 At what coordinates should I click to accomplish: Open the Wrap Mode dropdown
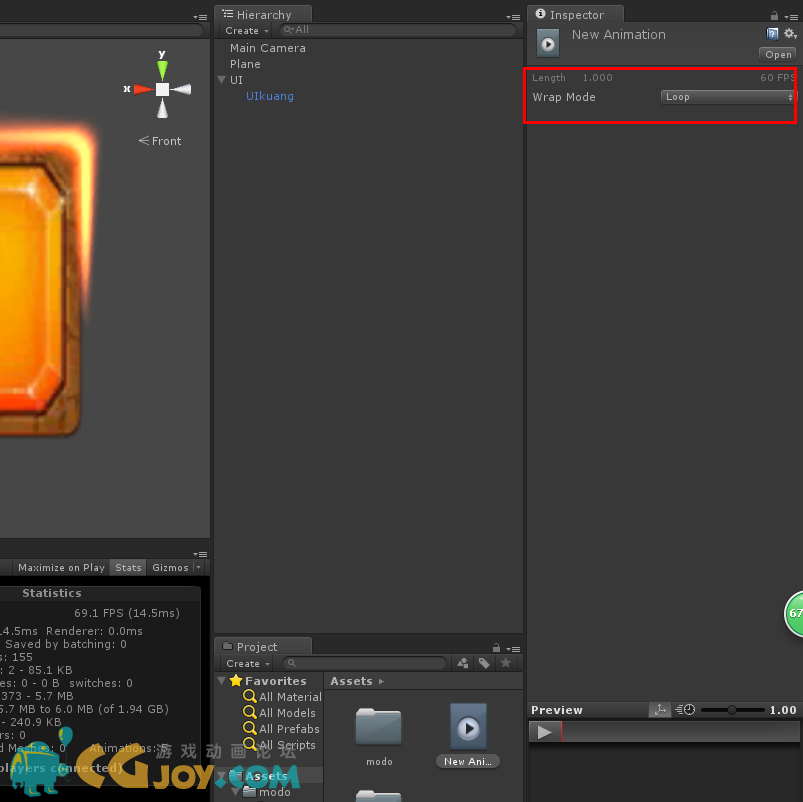coord(728,97)
